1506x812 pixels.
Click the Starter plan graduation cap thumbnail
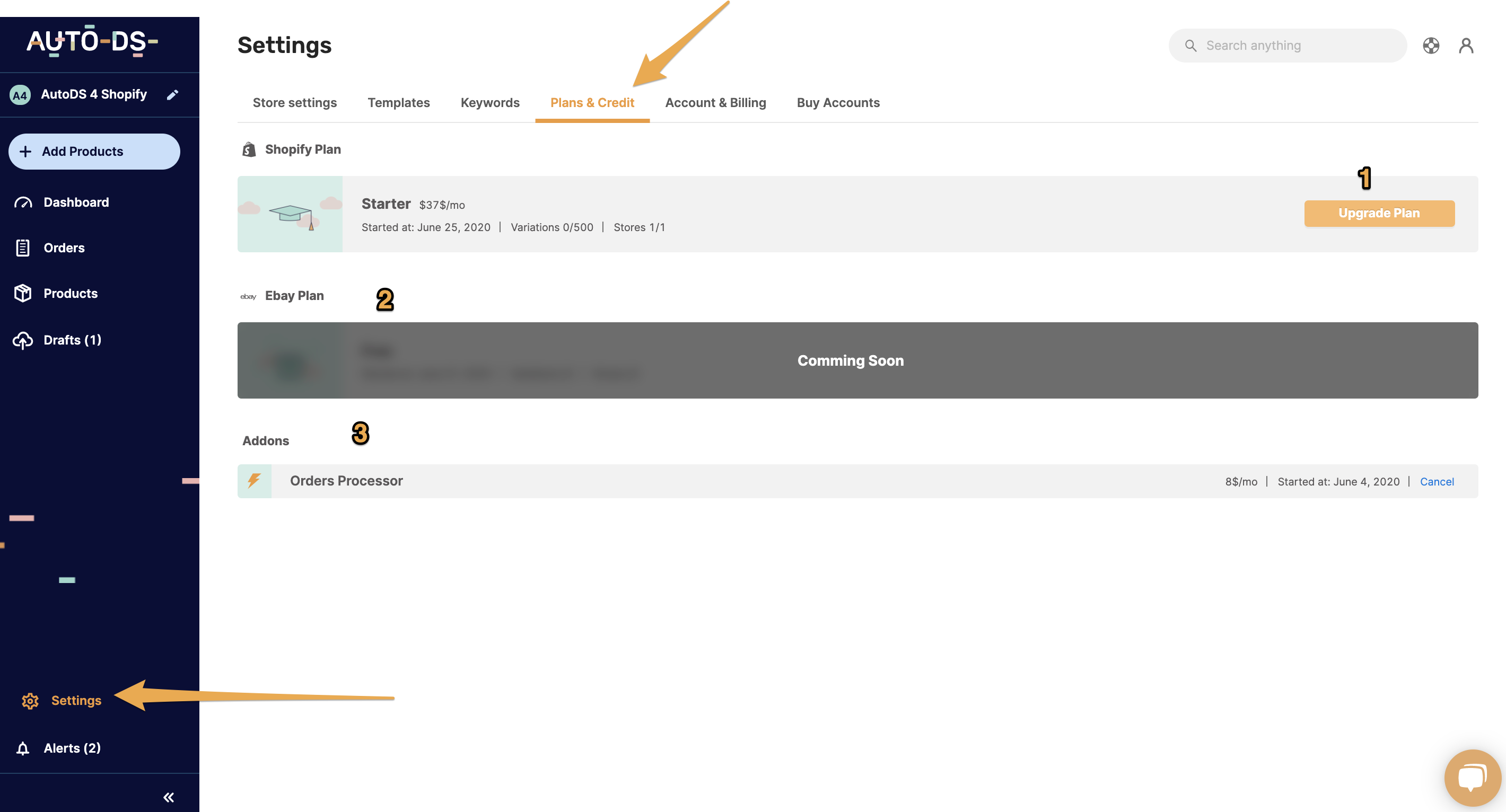tap(290, 214)
